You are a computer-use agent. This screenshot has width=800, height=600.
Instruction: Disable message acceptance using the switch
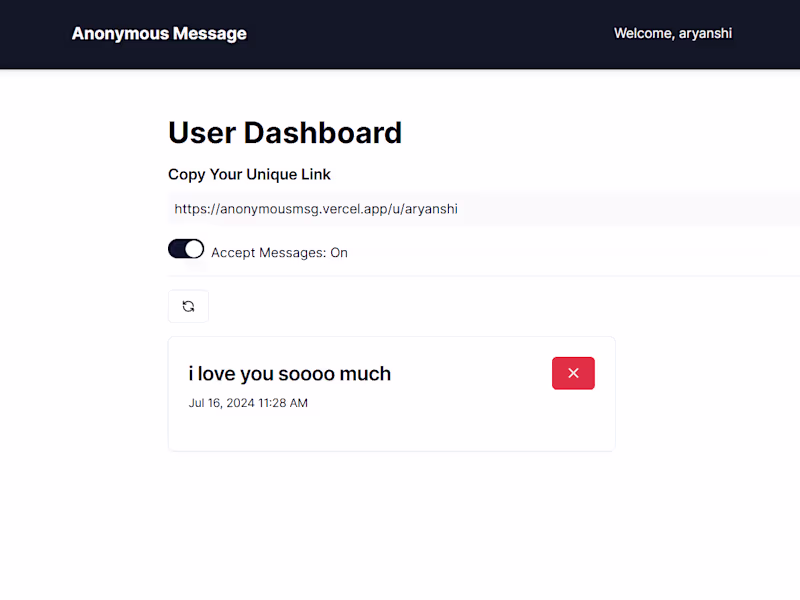pyautogui.click(x=186, y=248)
